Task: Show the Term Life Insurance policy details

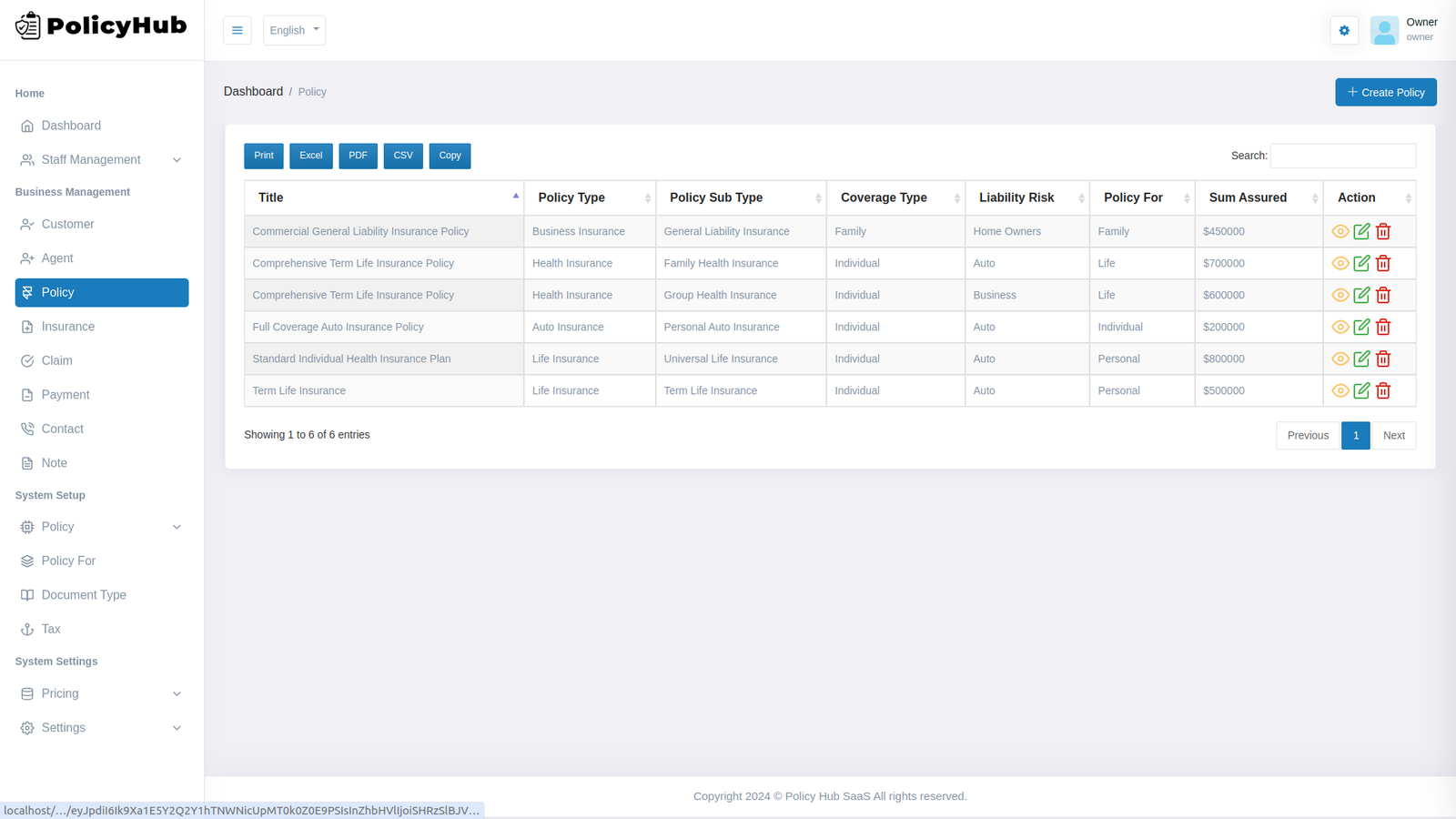Action: [x=1340, y=390]
